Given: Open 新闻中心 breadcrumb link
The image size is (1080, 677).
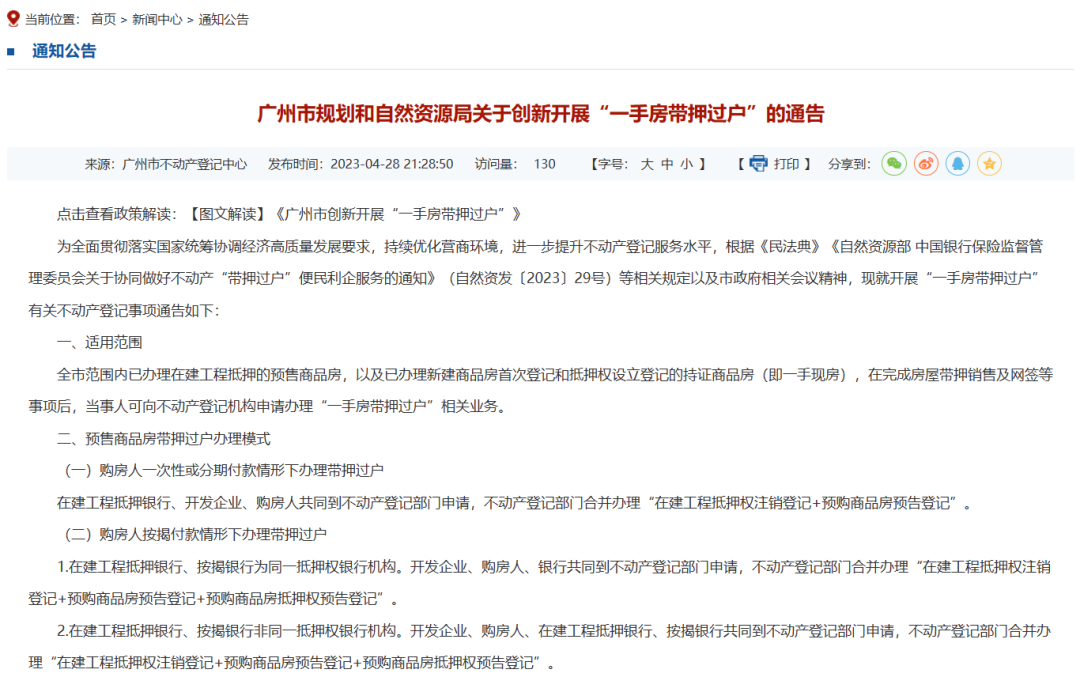Looking at the screenshot, I should [157, 19].
